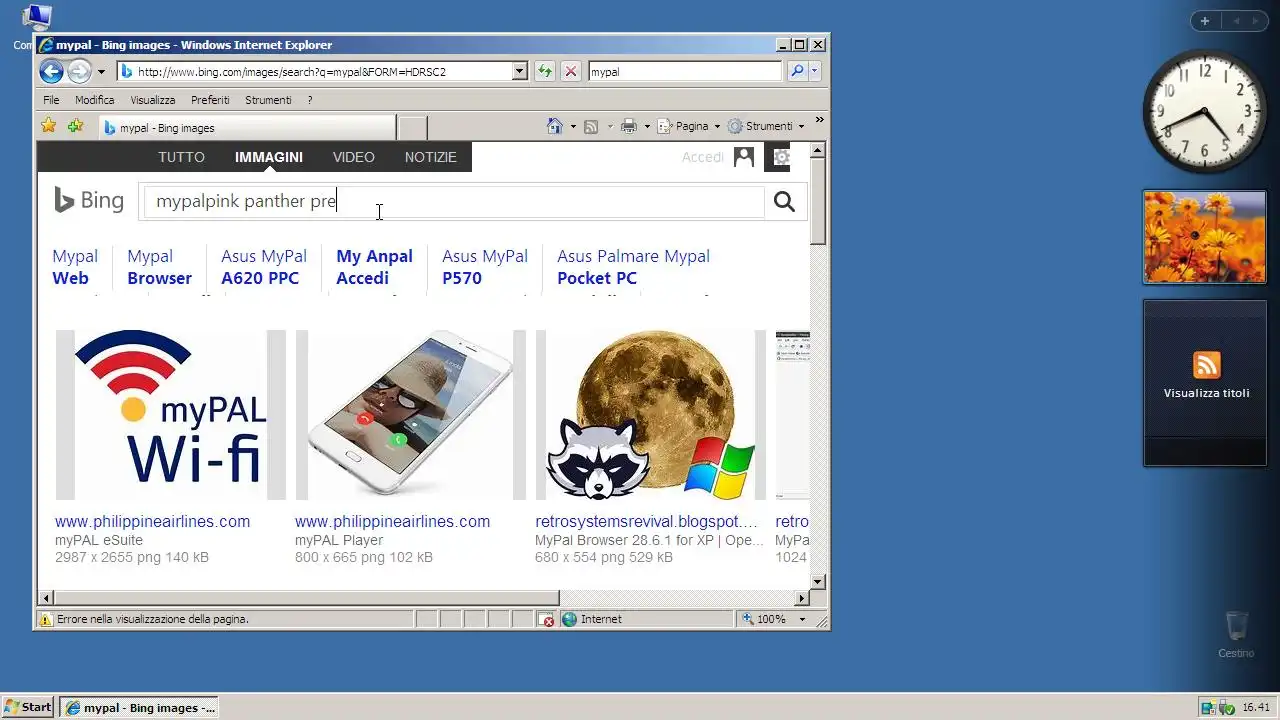Image resolution: width=1280 pixels, height=720 pixels.
Task: Click the RSS feeds icon in the command bar
Action: pyautogui.click(x=591, y=126)
